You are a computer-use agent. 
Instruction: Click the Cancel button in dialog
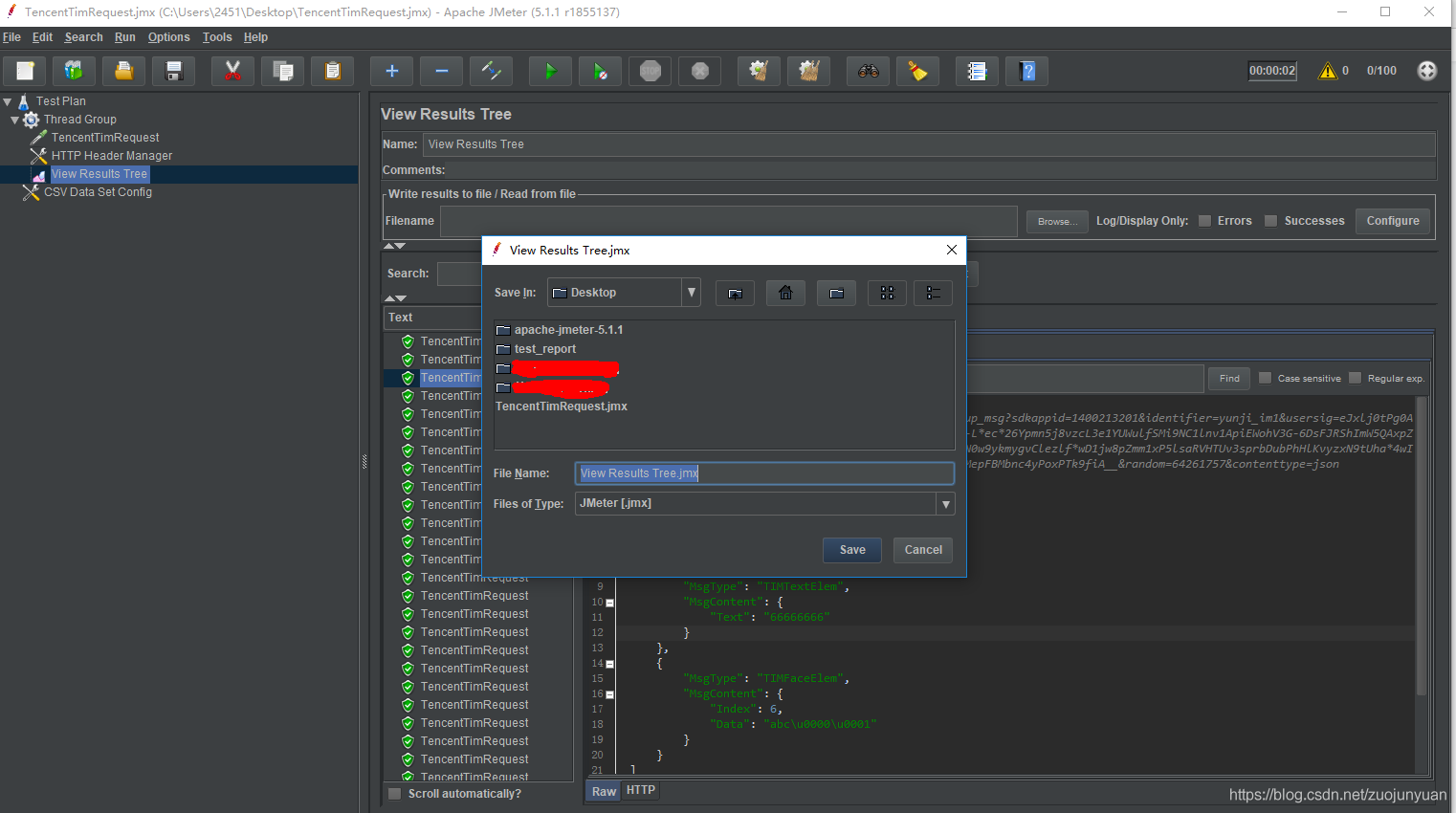[923, 550]
